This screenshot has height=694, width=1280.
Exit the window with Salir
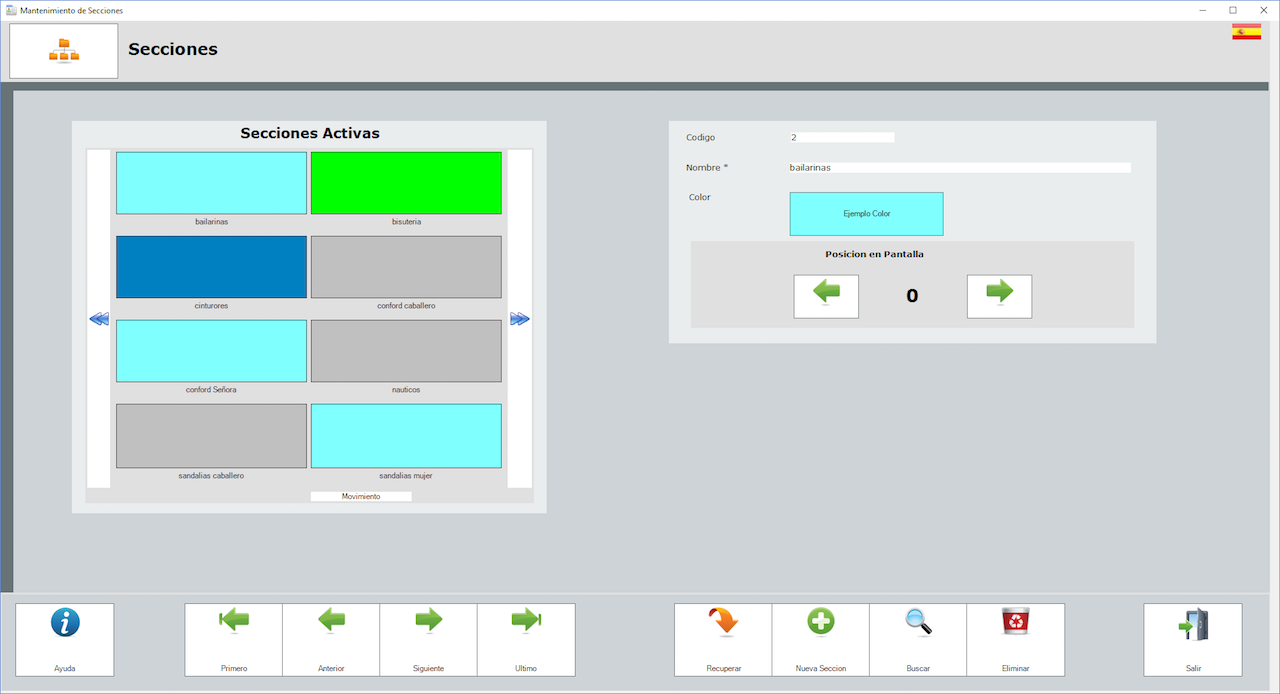point(1193,624)
